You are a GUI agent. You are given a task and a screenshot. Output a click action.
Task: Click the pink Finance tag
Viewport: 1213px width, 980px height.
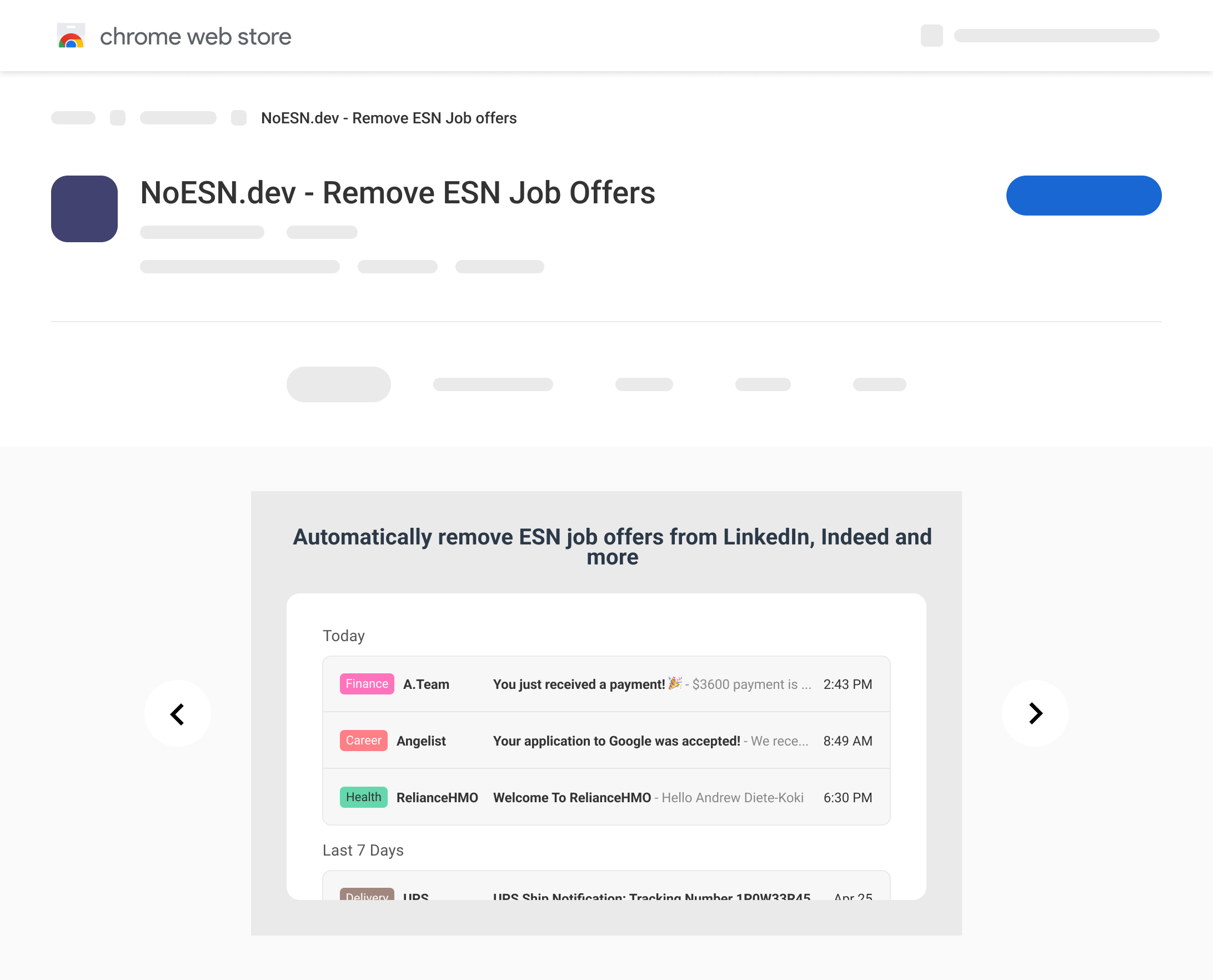367,684
